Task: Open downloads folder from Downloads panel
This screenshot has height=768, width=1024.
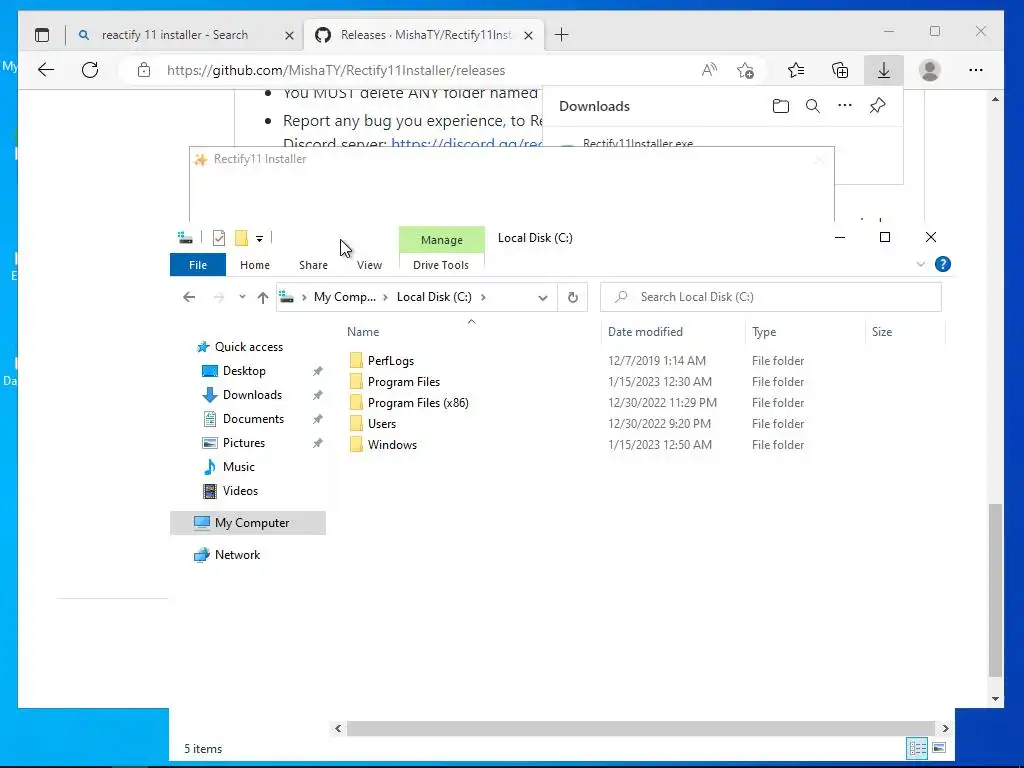Action: click(x=780, y=106)
